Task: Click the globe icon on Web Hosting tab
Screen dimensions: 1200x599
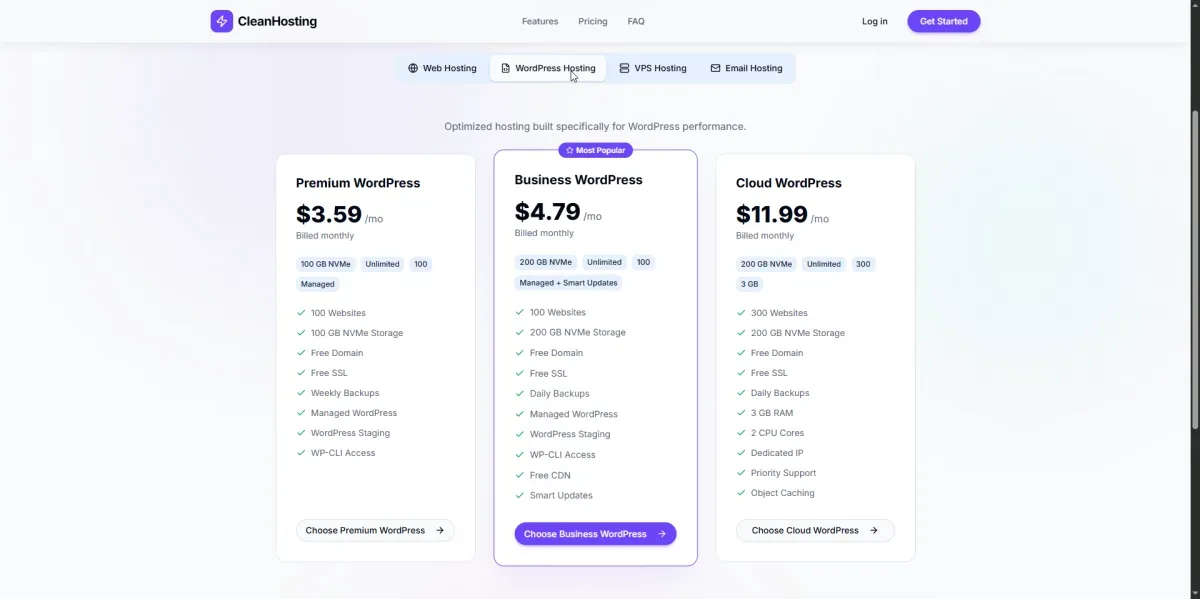Action: tap(413, 68)
